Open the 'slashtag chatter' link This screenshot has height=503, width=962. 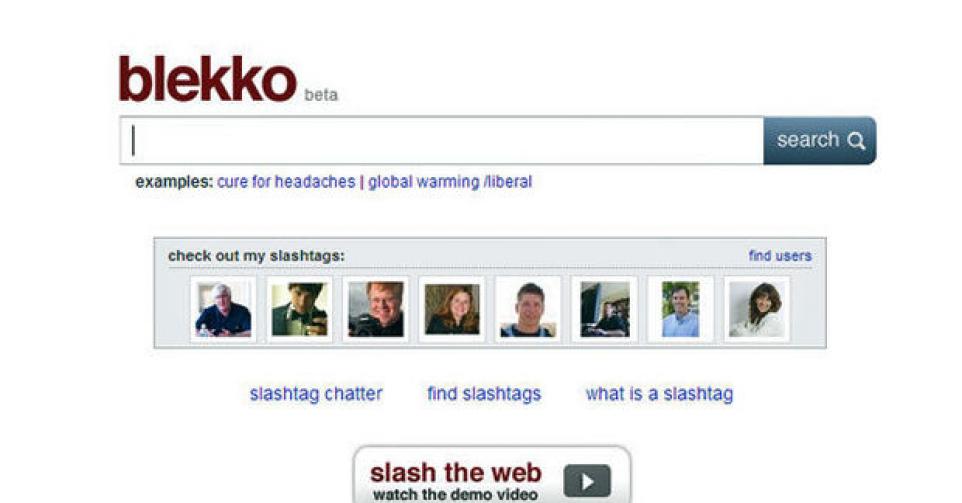click(316, 394)
